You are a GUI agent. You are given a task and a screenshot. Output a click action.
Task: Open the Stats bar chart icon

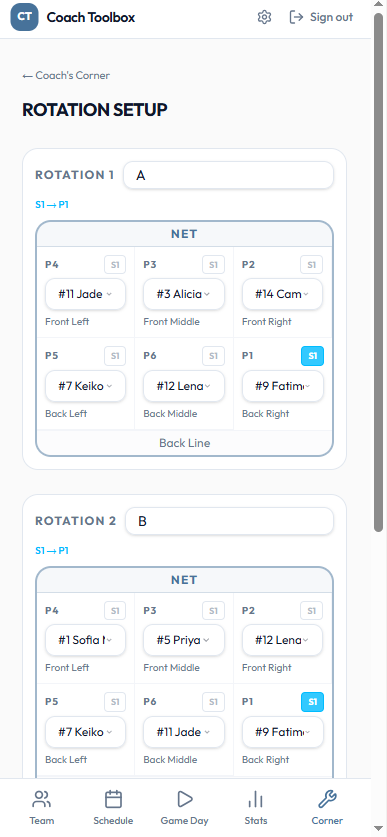[256, 799]
